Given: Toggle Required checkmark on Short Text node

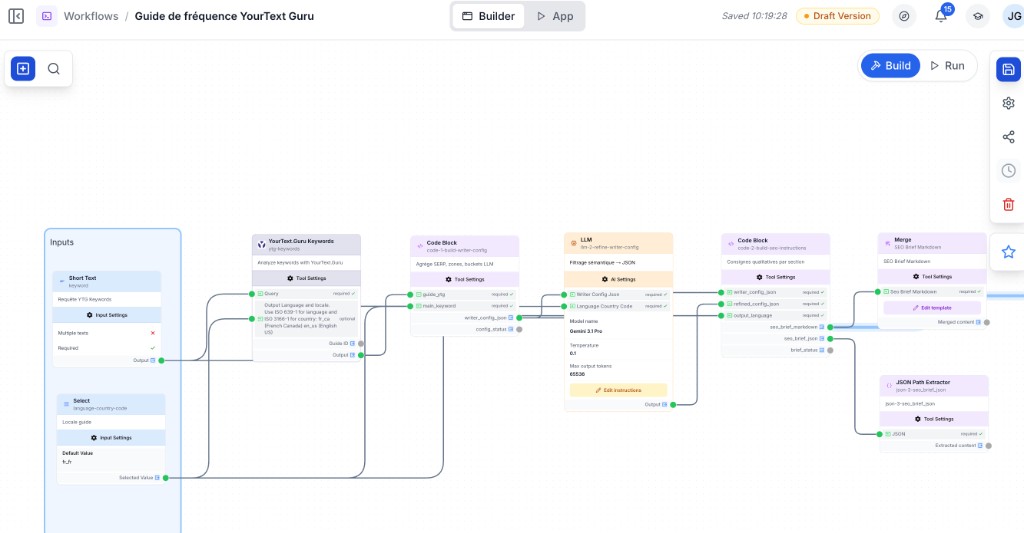Looking at the screenshot, I should tap(153, 348).
